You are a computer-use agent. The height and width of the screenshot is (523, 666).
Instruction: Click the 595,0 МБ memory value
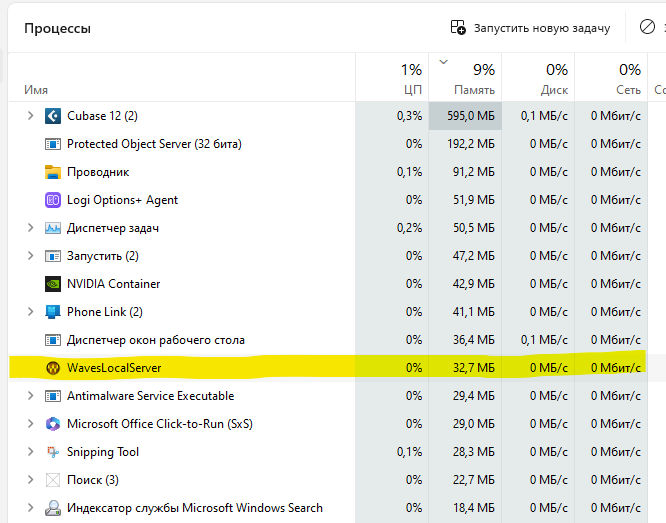pyautogui.click(x=471, y=116)
